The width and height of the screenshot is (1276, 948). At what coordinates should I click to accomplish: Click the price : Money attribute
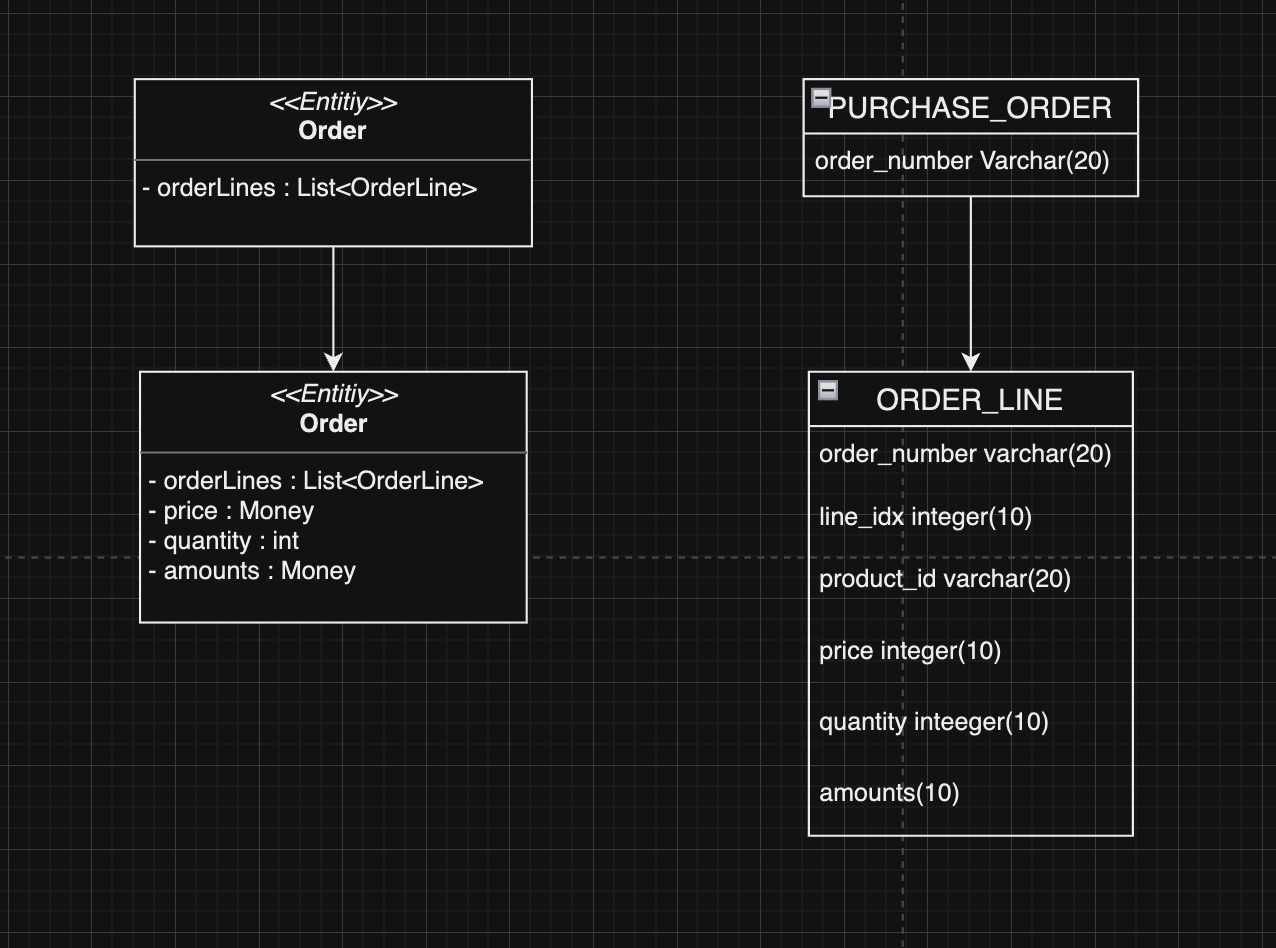pos(231,511)
